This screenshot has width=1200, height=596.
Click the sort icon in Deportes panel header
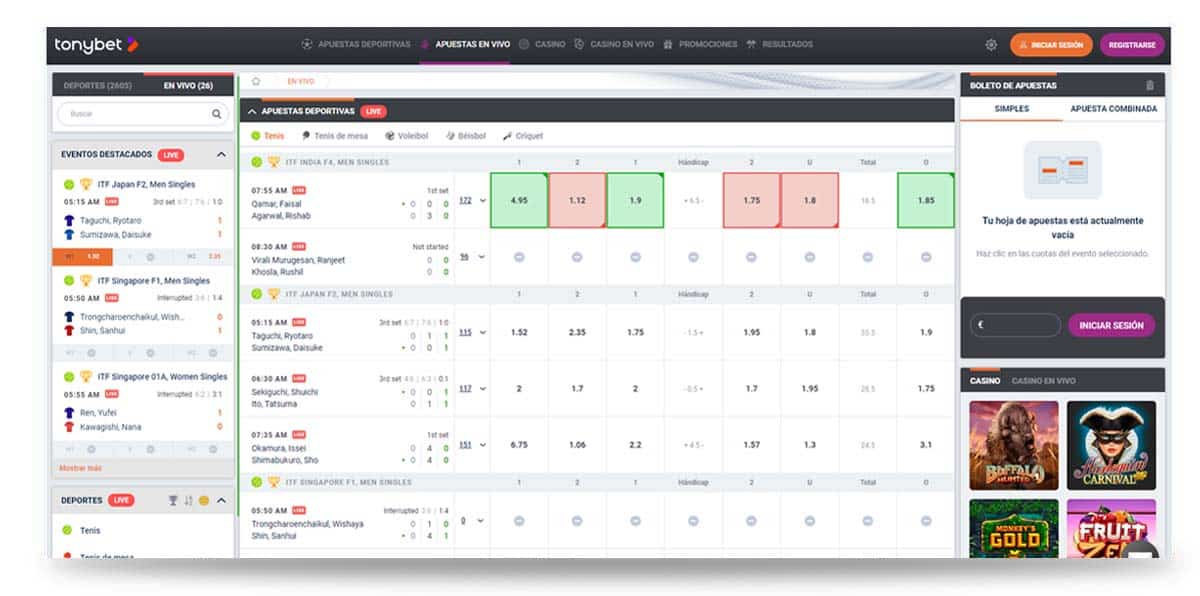188,500
